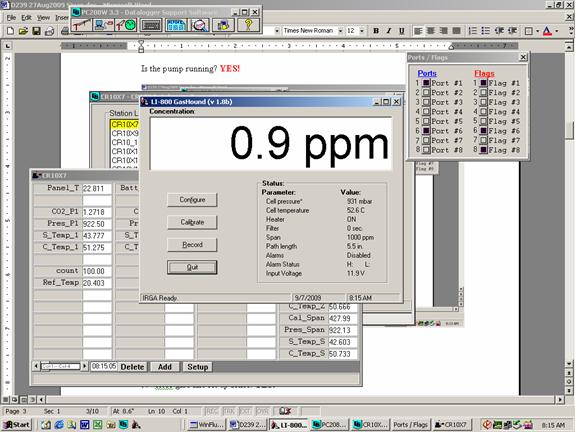The width and height of the screenshot is (575, 432).
Task: Open Word View menu
Action: click(43, 18)
